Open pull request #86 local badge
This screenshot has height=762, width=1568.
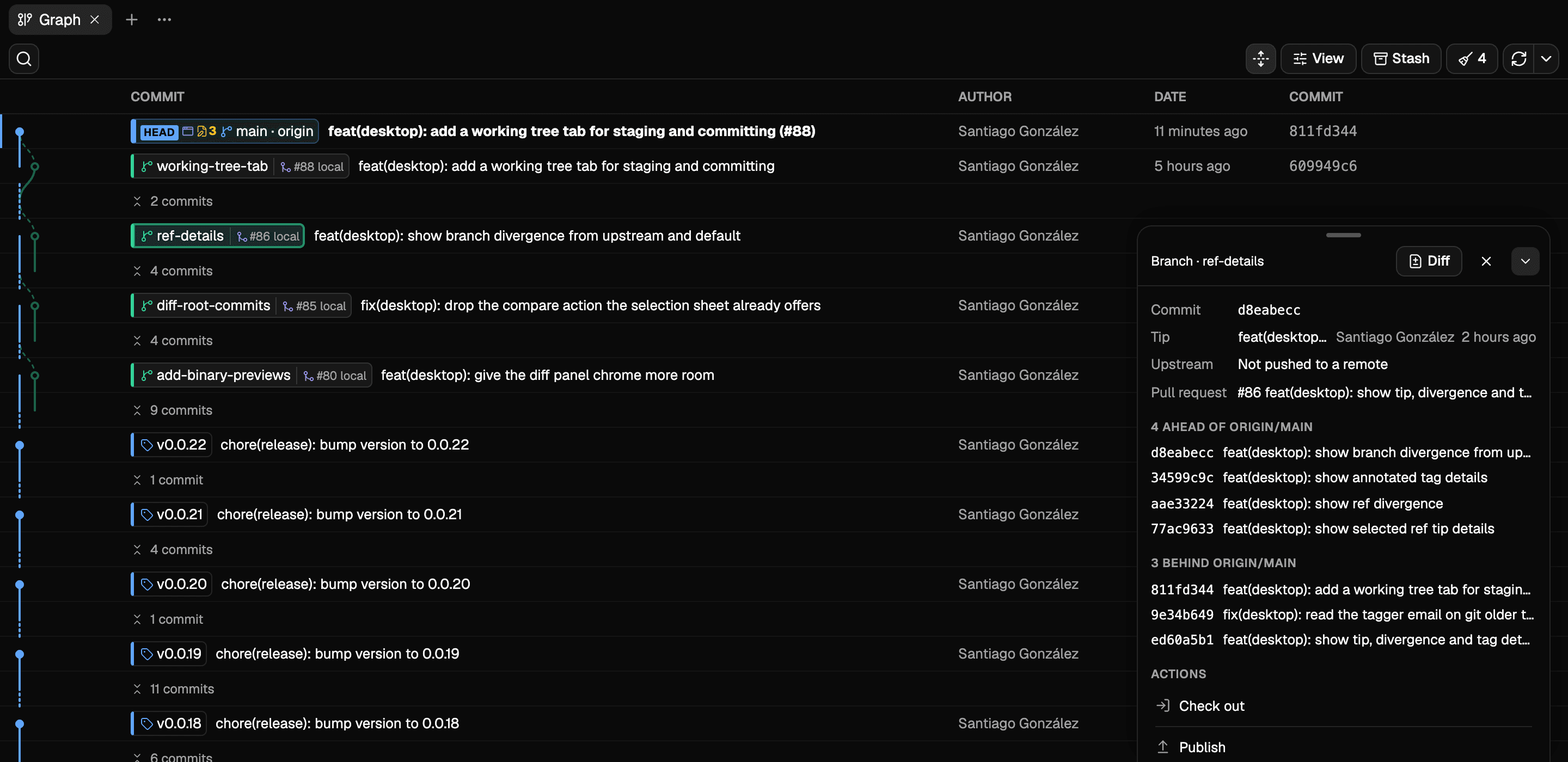[x=268, y=236]
